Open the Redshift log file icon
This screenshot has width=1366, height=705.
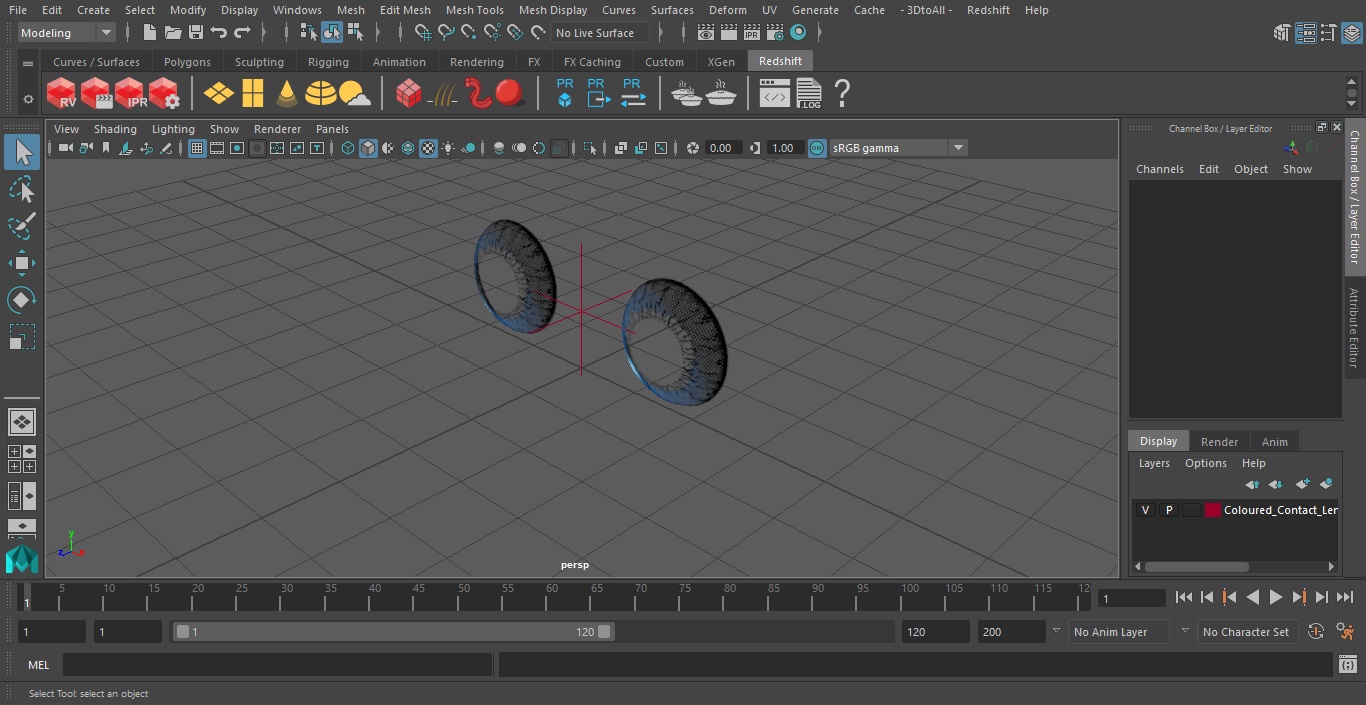tap(809, 94)
